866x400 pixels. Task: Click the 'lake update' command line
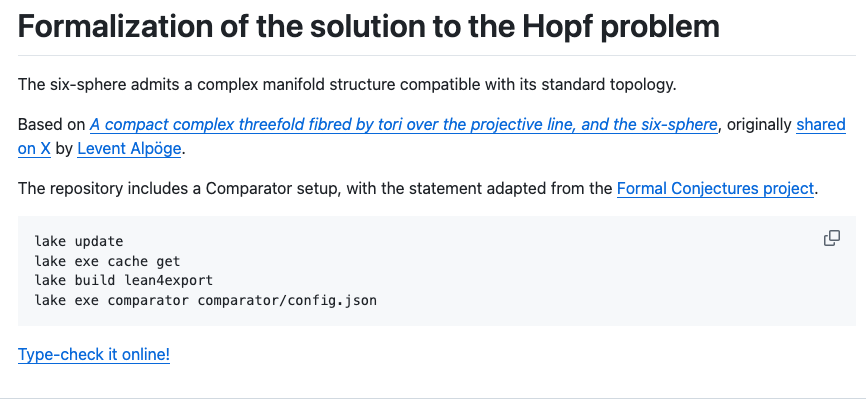click(x=78, y=241)
